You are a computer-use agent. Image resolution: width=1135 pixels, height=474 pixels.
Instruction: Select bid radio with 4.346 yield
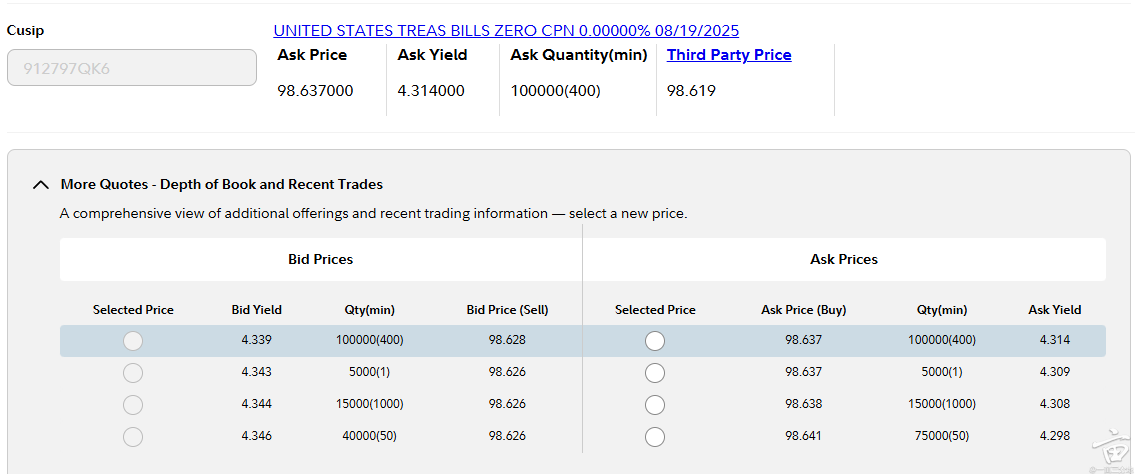click(x=133, y=437)
